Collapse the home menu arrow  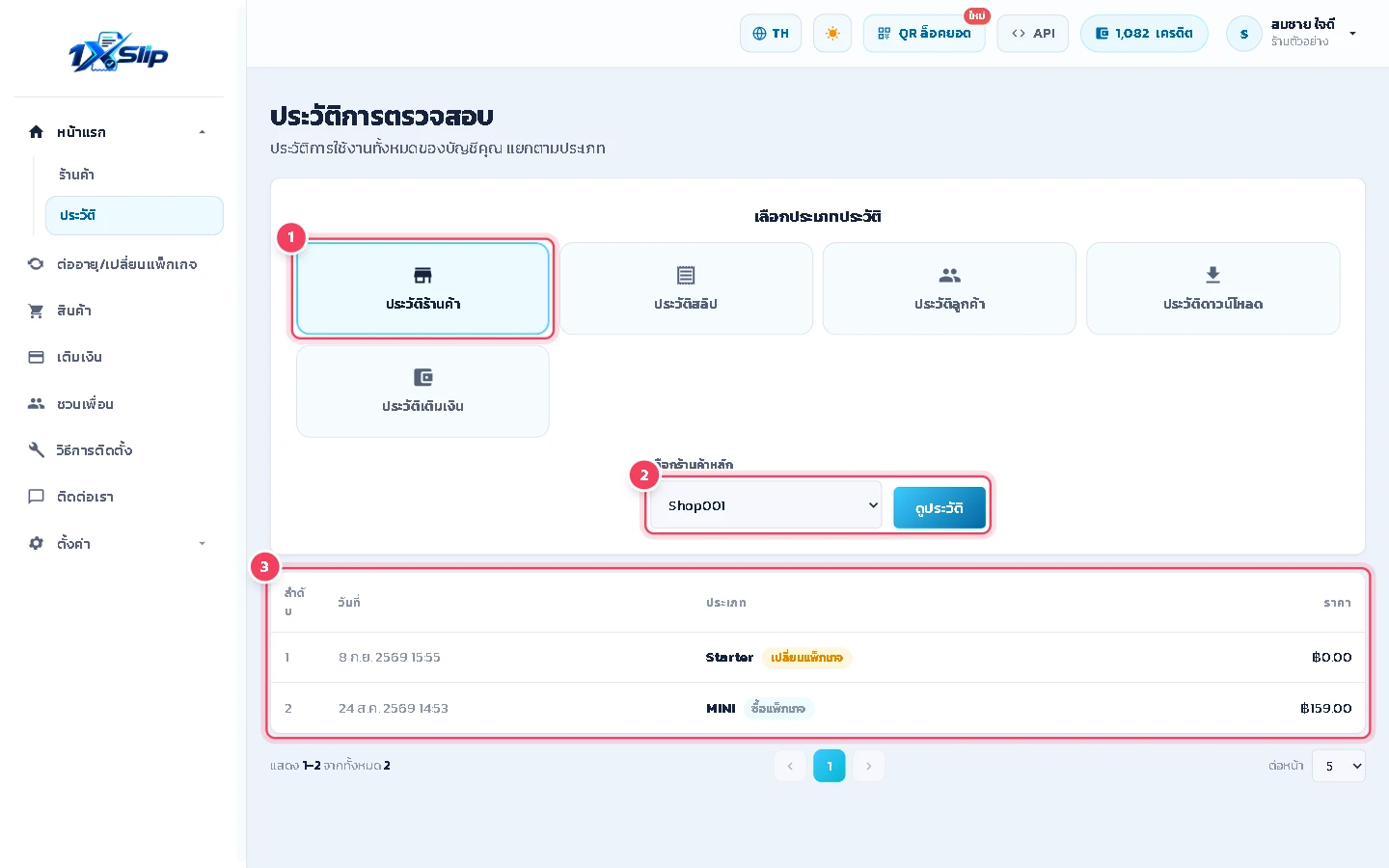(x=202, y=132)
